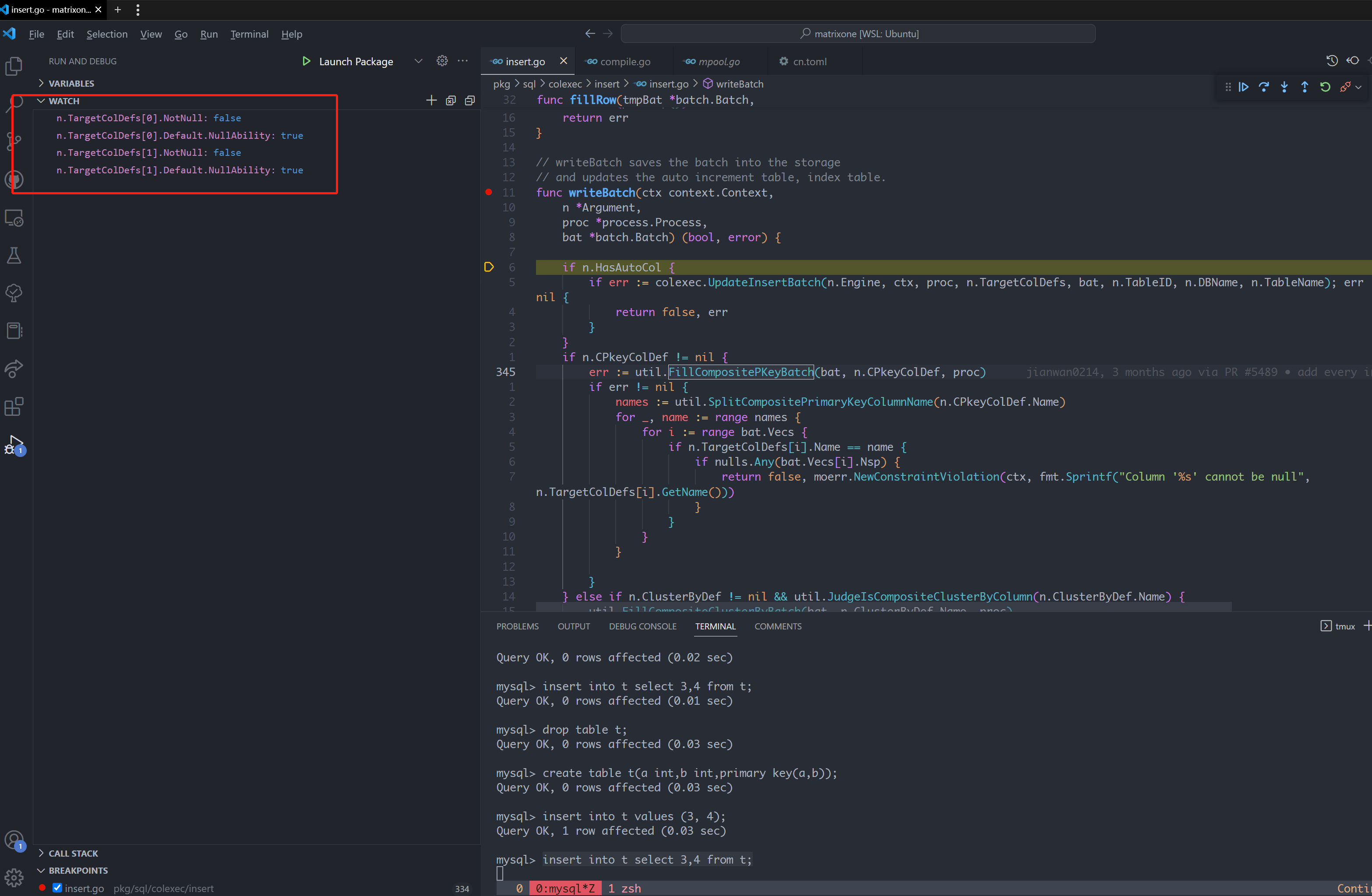Open launch.json via the gear icon

coord(442,60)
